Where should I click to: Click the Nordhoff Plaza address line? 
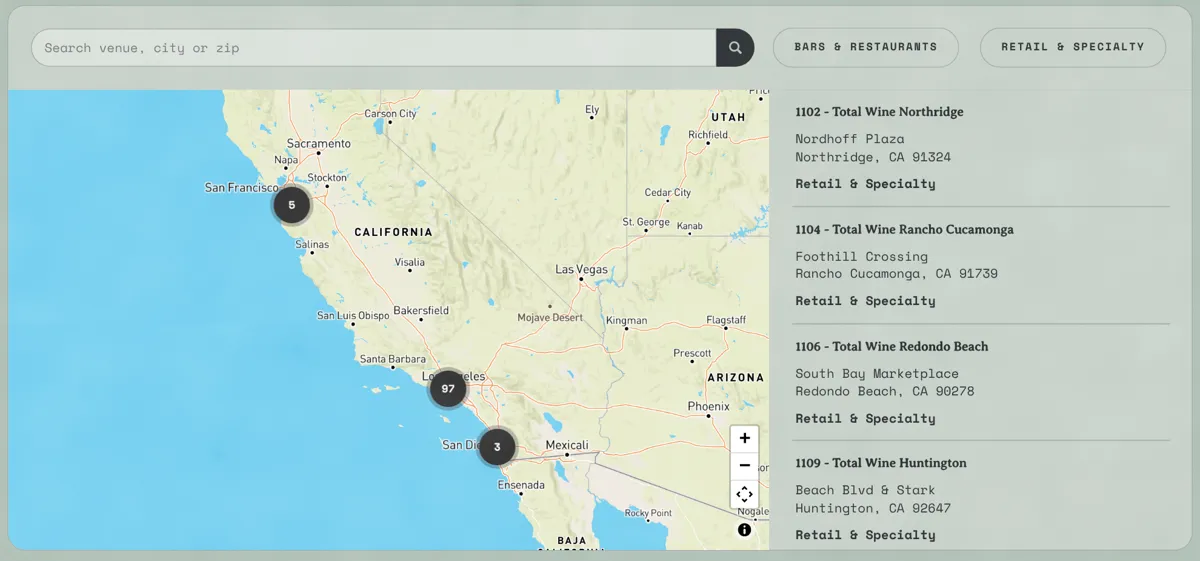[x=850, y=139]
